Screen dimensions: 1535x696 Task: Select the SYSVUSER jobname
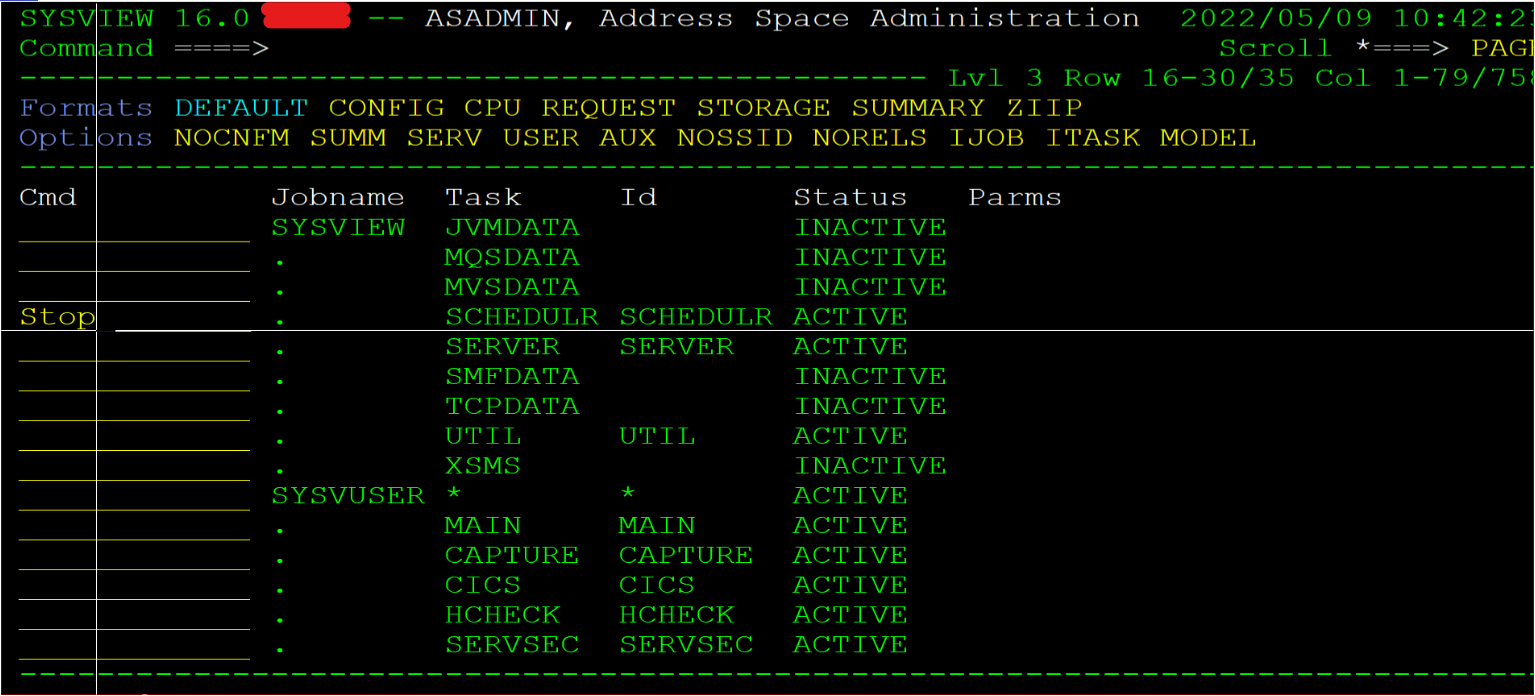point(348,495)
